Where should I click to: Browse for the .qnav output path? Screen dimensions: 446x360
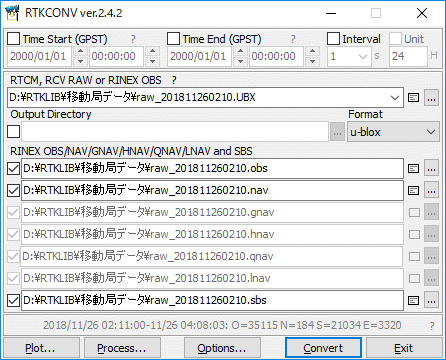click(431, 256)
